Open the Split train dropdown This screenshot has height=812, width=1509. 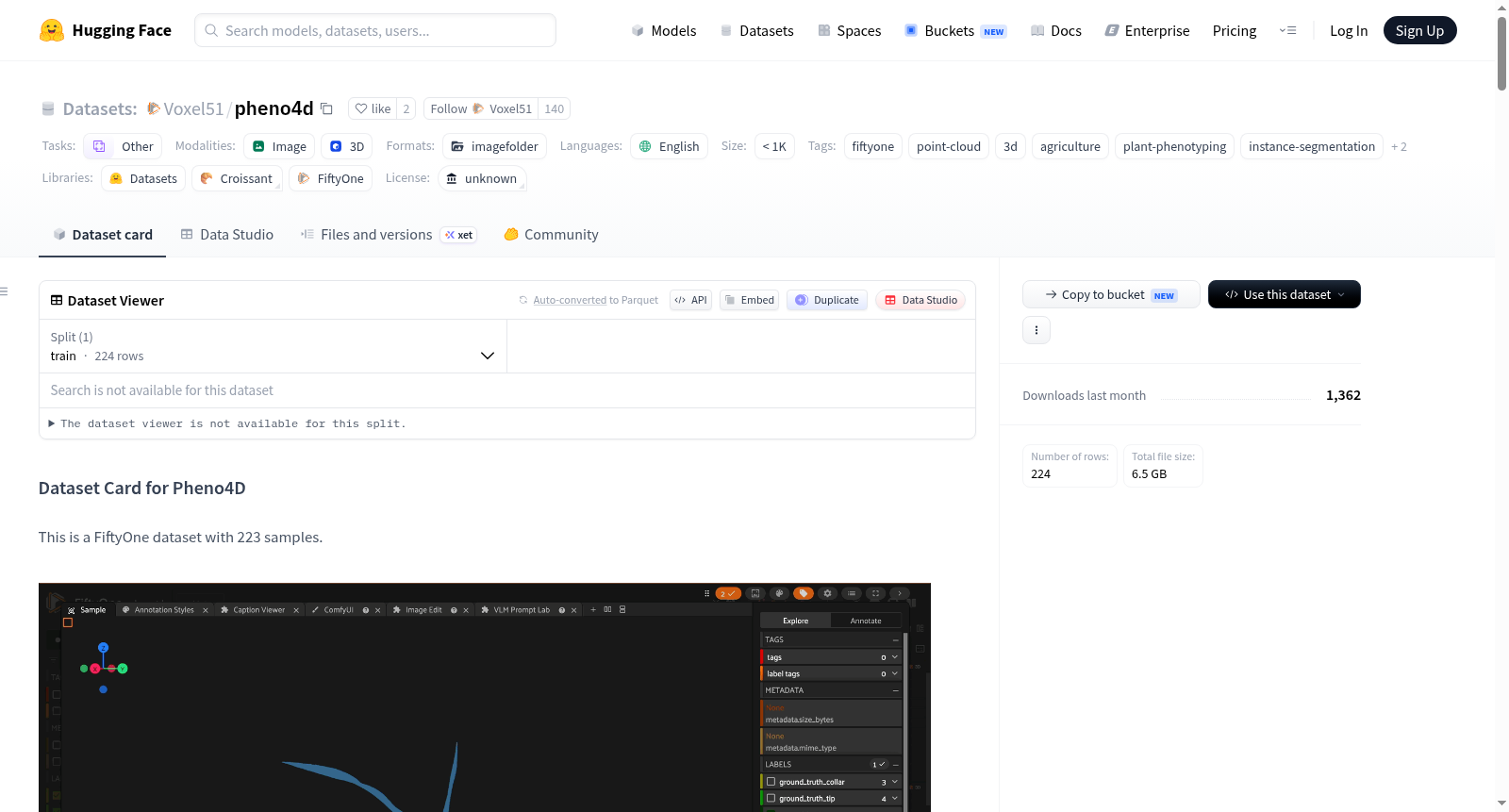[273, 346]
